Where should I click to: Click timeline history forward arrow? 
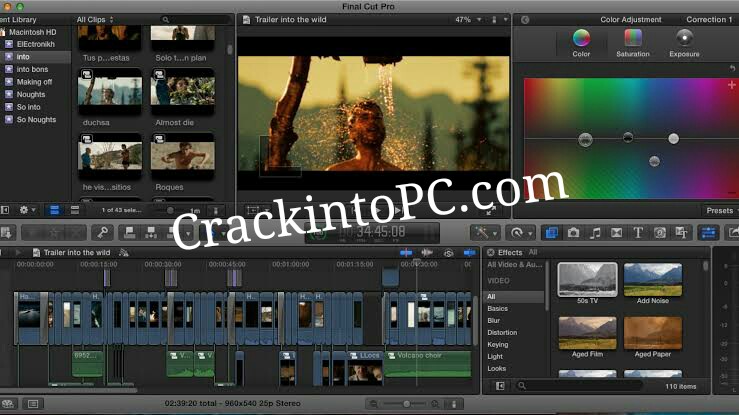point(18,252)
